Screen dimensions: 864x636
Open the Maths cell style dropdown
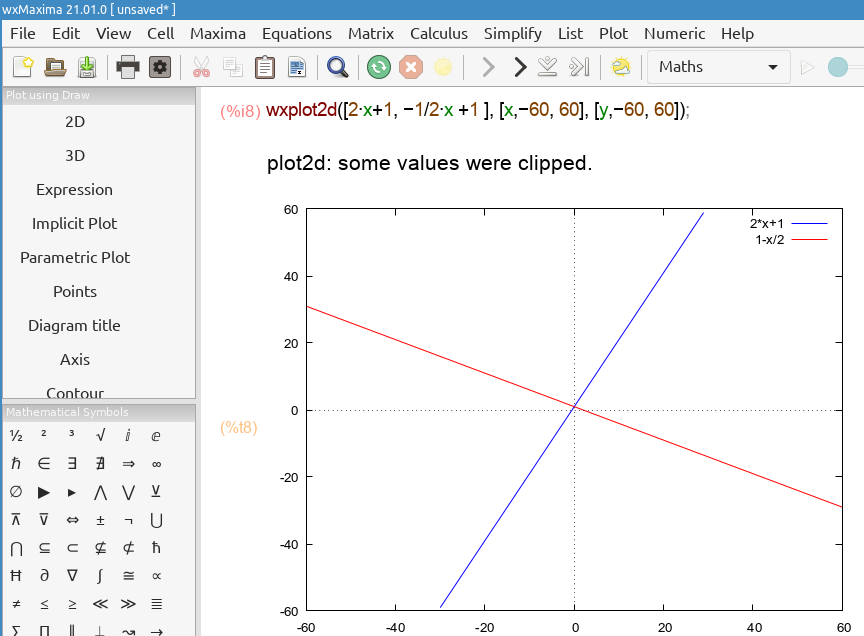pos(717,67)
